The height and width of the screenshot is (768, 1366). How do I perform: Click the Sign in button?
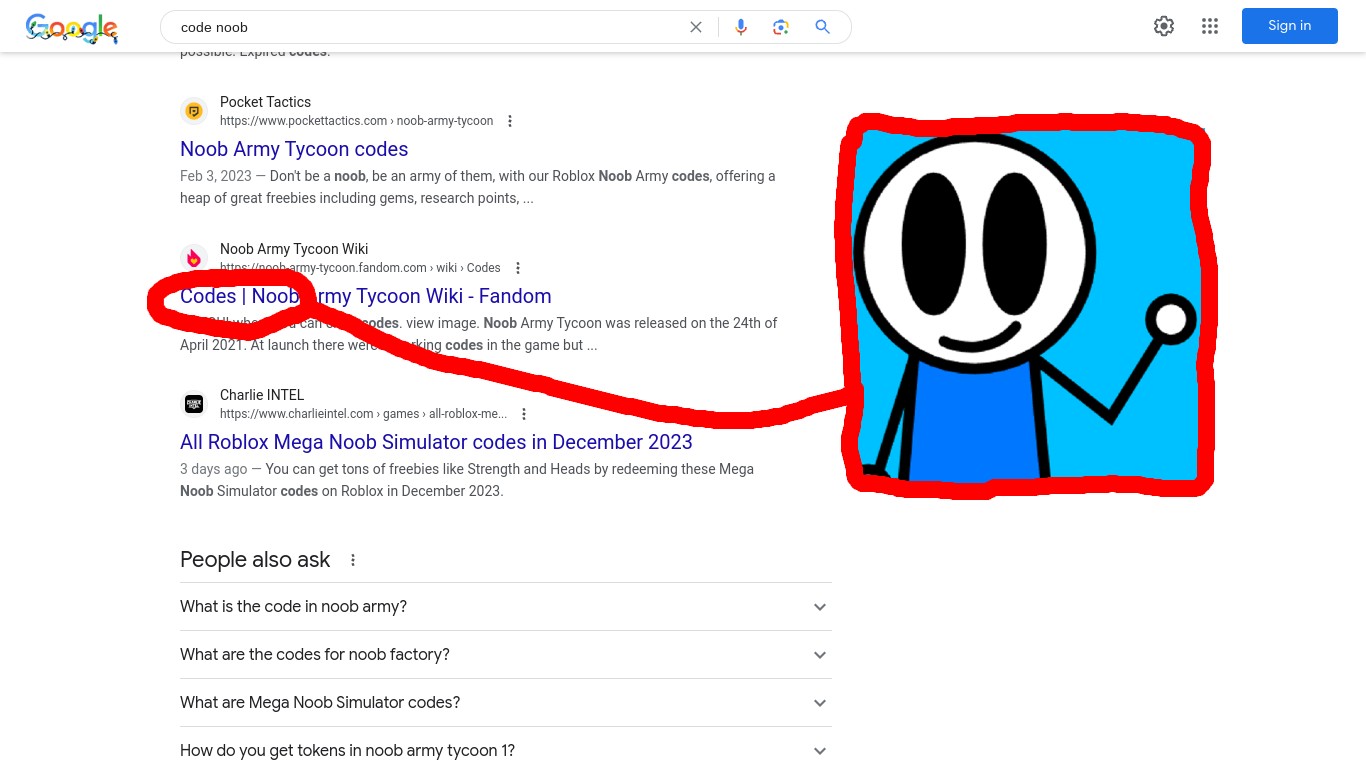pyautogui.click(x=1289, y=26)
